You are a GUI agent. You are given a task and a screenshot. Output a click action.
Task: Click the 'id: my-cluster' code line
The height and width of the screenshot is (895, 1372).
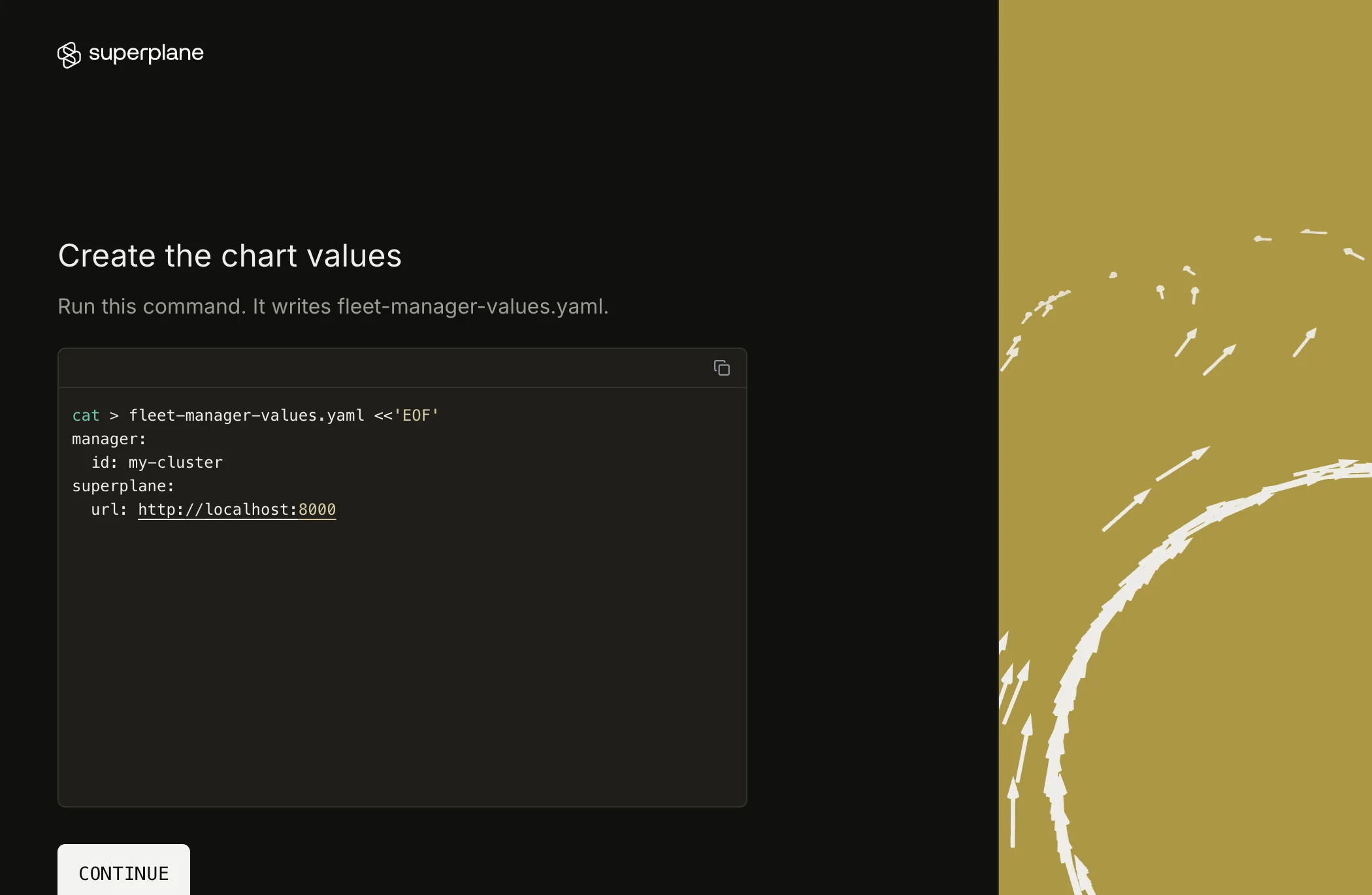coord(157,463)
